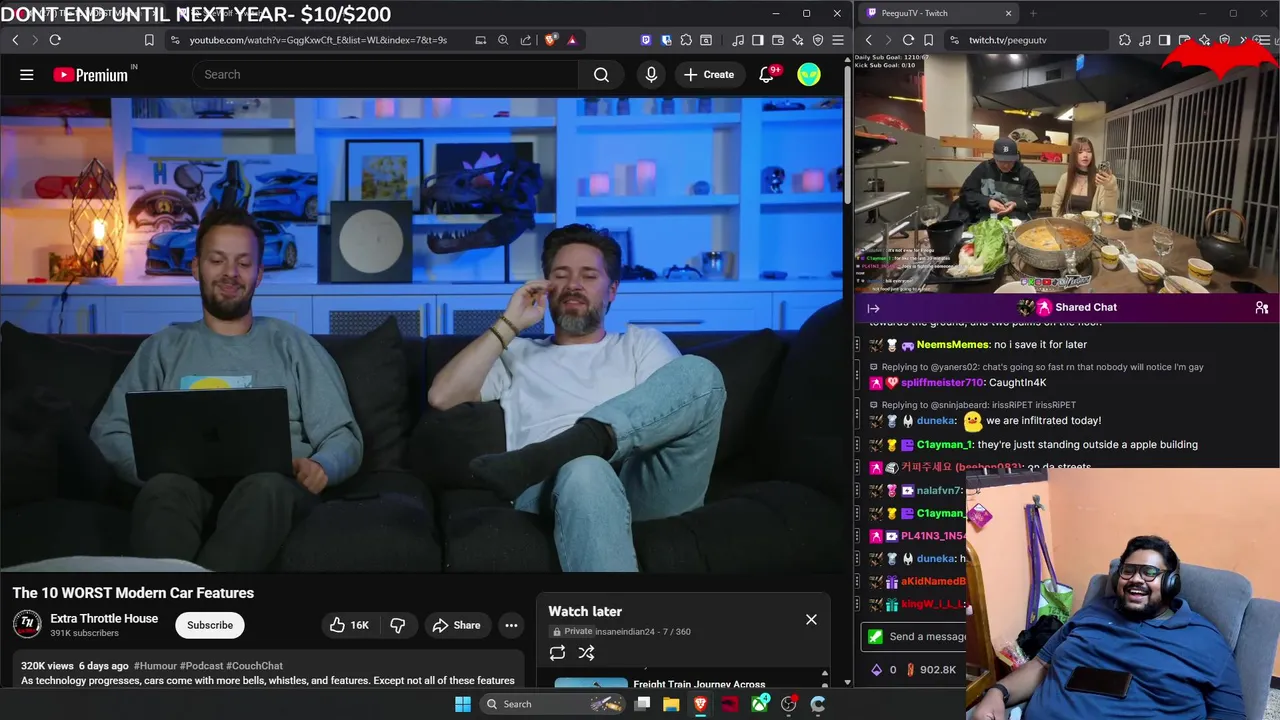Image resolution: width=1280 pixels, height=720 pixels.
Task: Open the extensions puzzle icon in YouTube window
Action: point(686,40)
